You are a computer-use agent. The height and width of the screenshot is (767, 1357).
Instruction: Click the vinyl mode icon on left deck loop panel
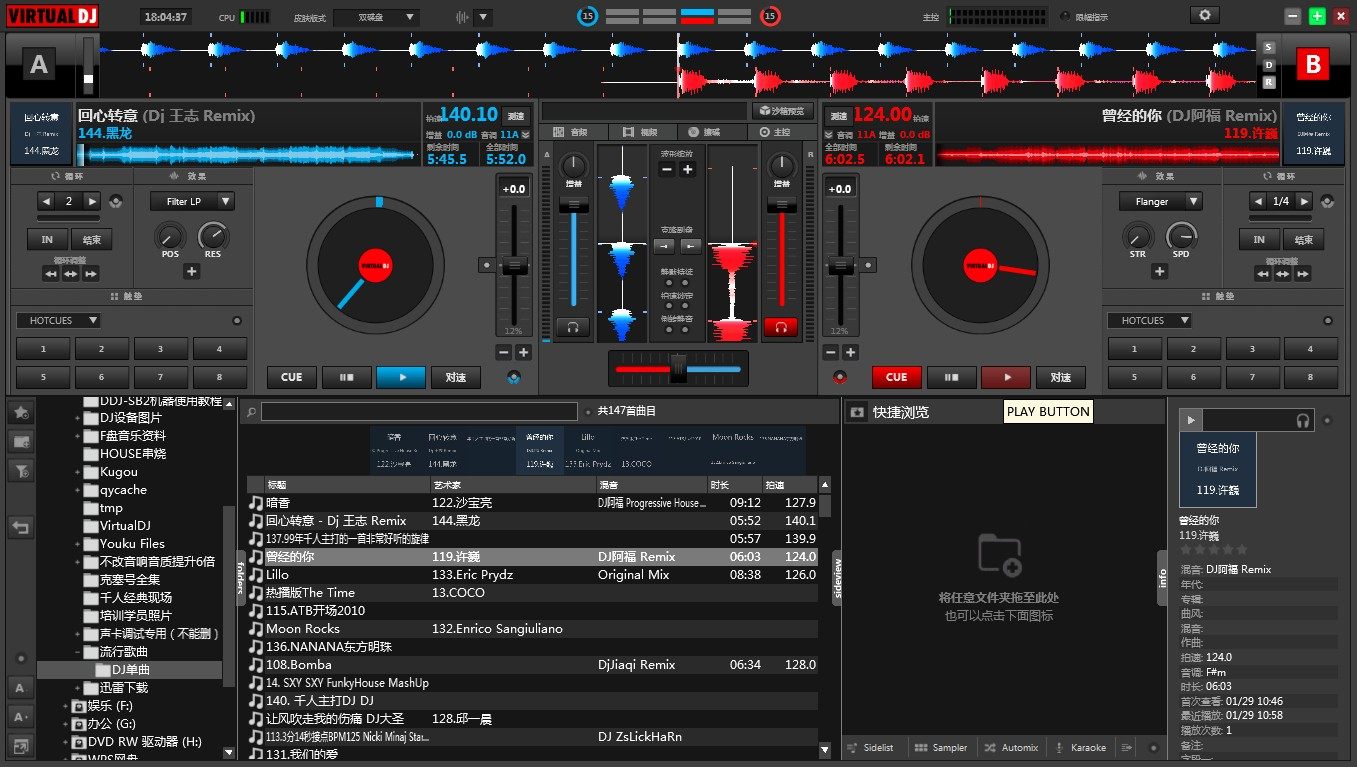115,201
